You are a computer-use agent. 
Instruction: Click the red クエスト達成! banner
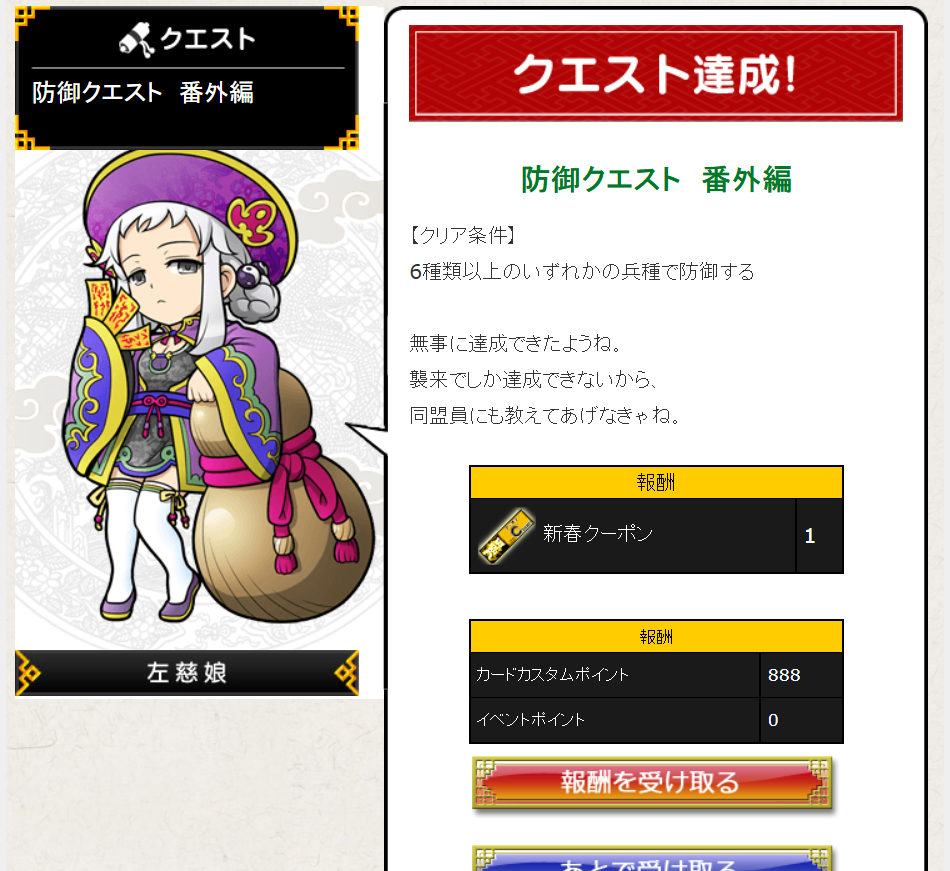pyautogui.click(x=656, y=73)
